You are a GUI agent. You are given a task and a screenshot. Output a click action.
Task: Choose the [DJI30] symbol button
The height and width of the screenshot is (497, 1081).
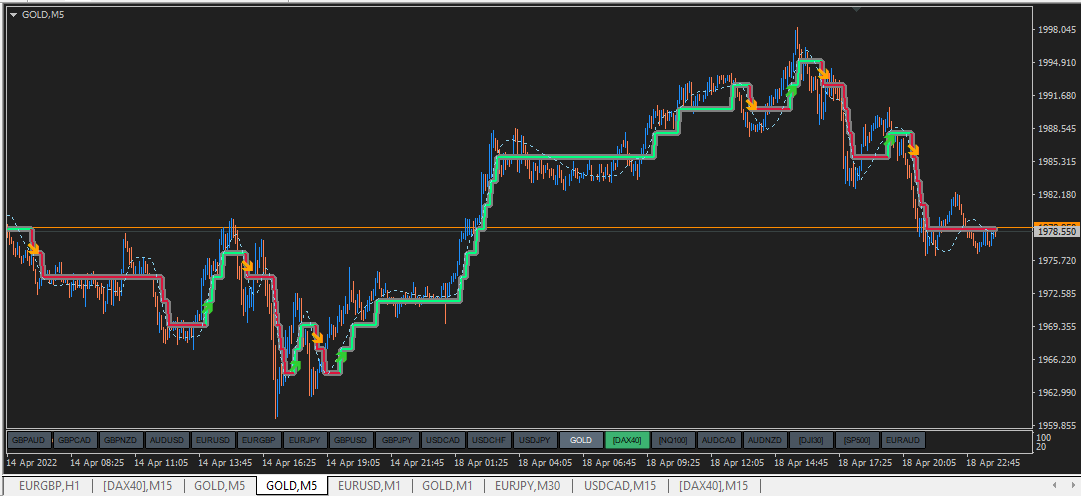811,440
